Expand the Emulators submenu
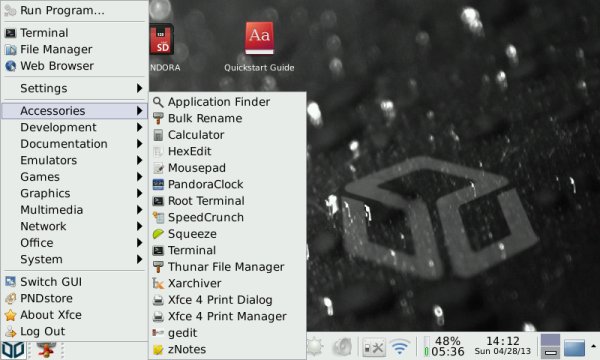The width and height of the screenshot is (600, 360). click(75, 160)
